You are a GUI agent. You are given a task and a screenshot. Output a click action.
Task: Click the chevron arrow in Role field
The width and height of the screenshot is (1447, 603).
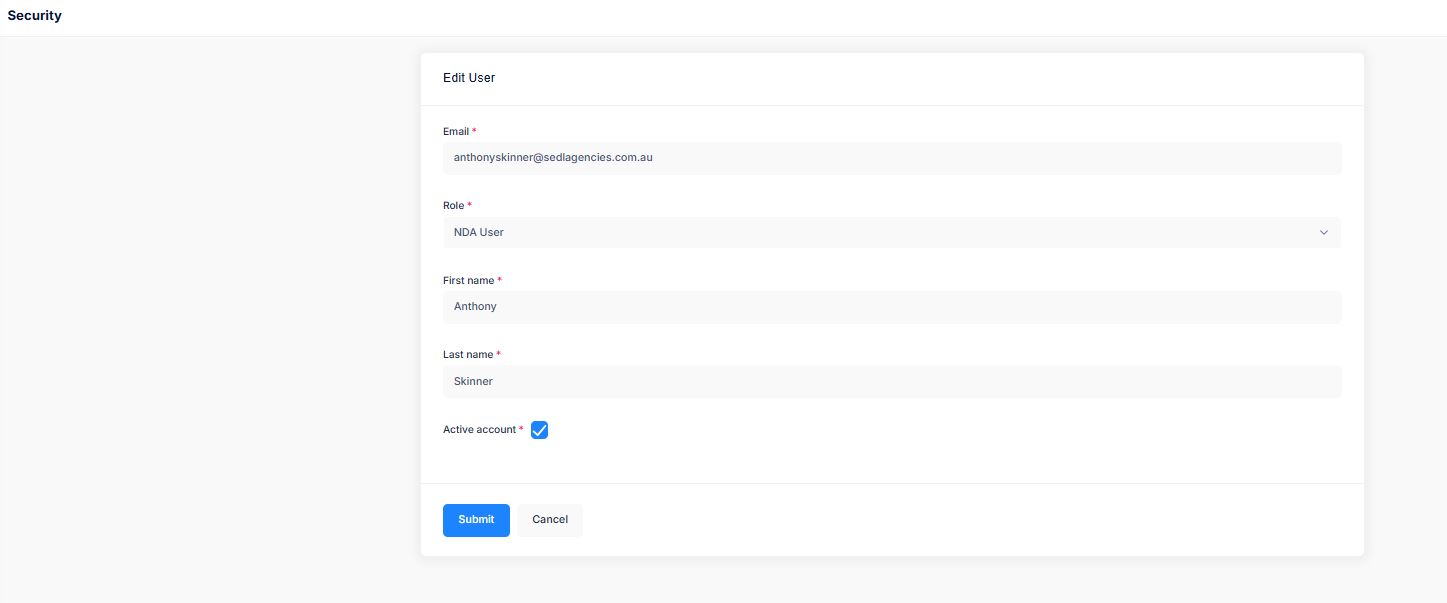click(1324, 232)
